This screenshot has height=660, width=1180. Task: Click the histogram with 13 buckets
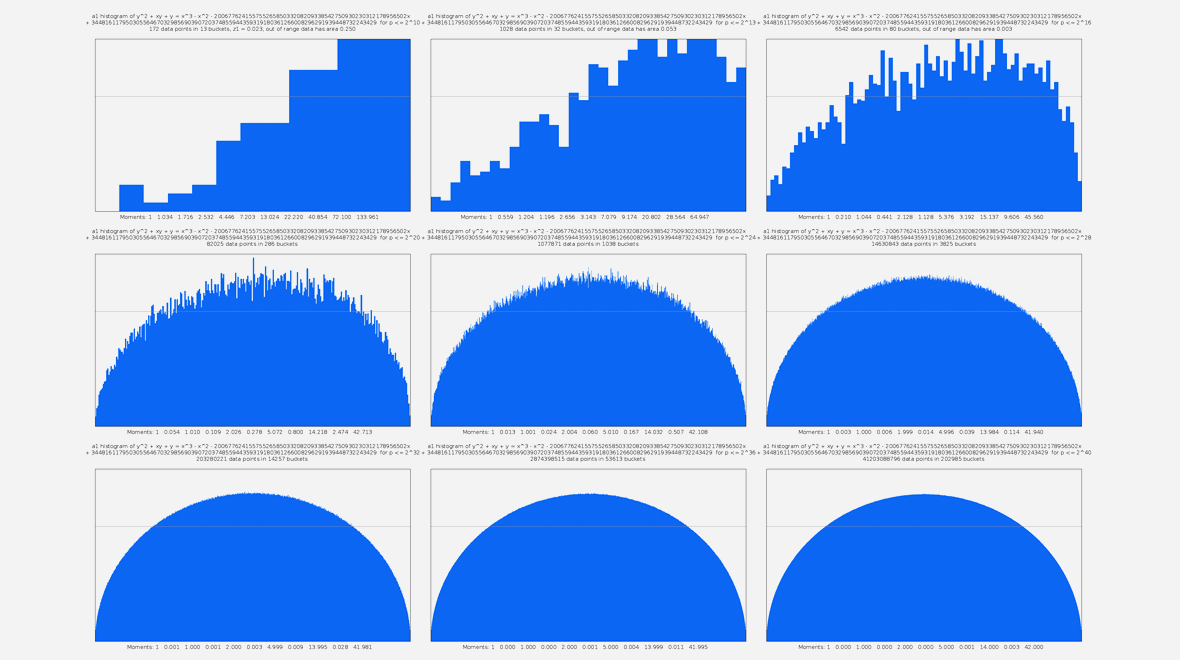click(x=252, y=125)
